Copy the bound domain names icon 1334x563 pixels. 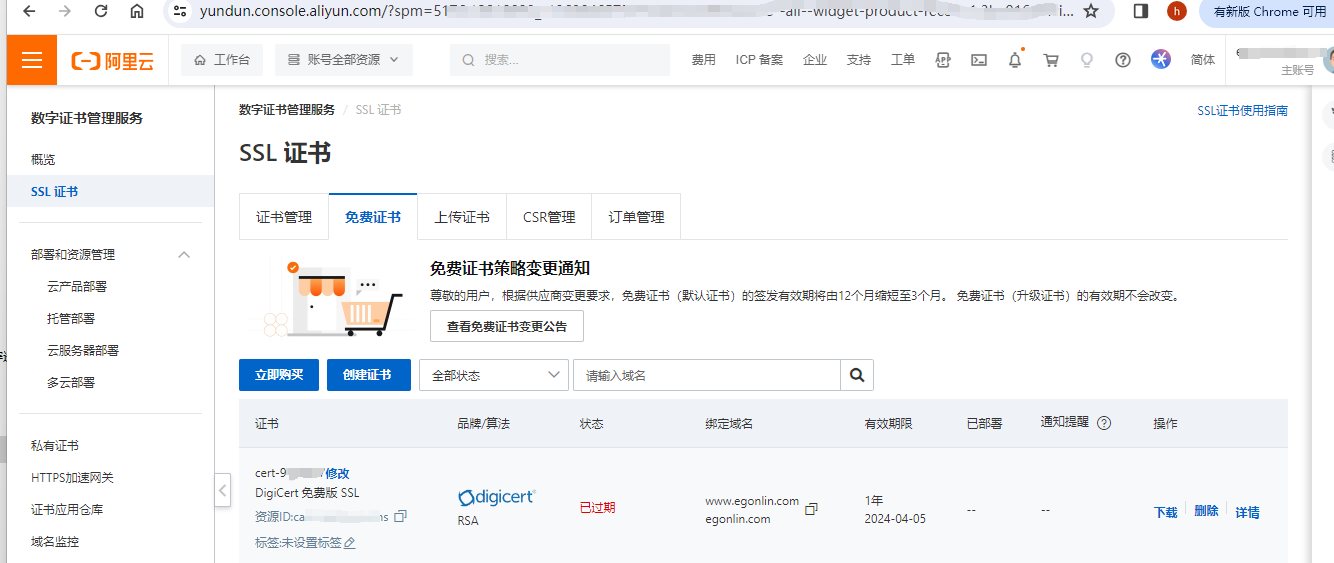[x=811, y=509]
